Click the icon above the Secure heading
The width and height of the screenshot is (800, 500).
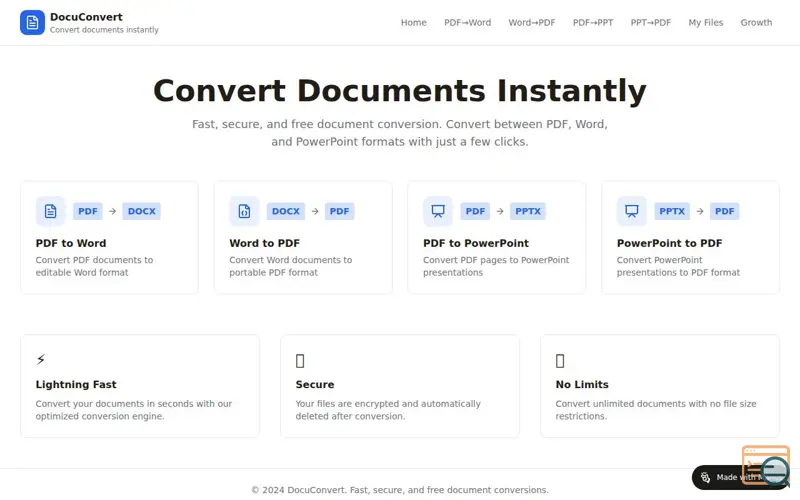coord(300,361)
